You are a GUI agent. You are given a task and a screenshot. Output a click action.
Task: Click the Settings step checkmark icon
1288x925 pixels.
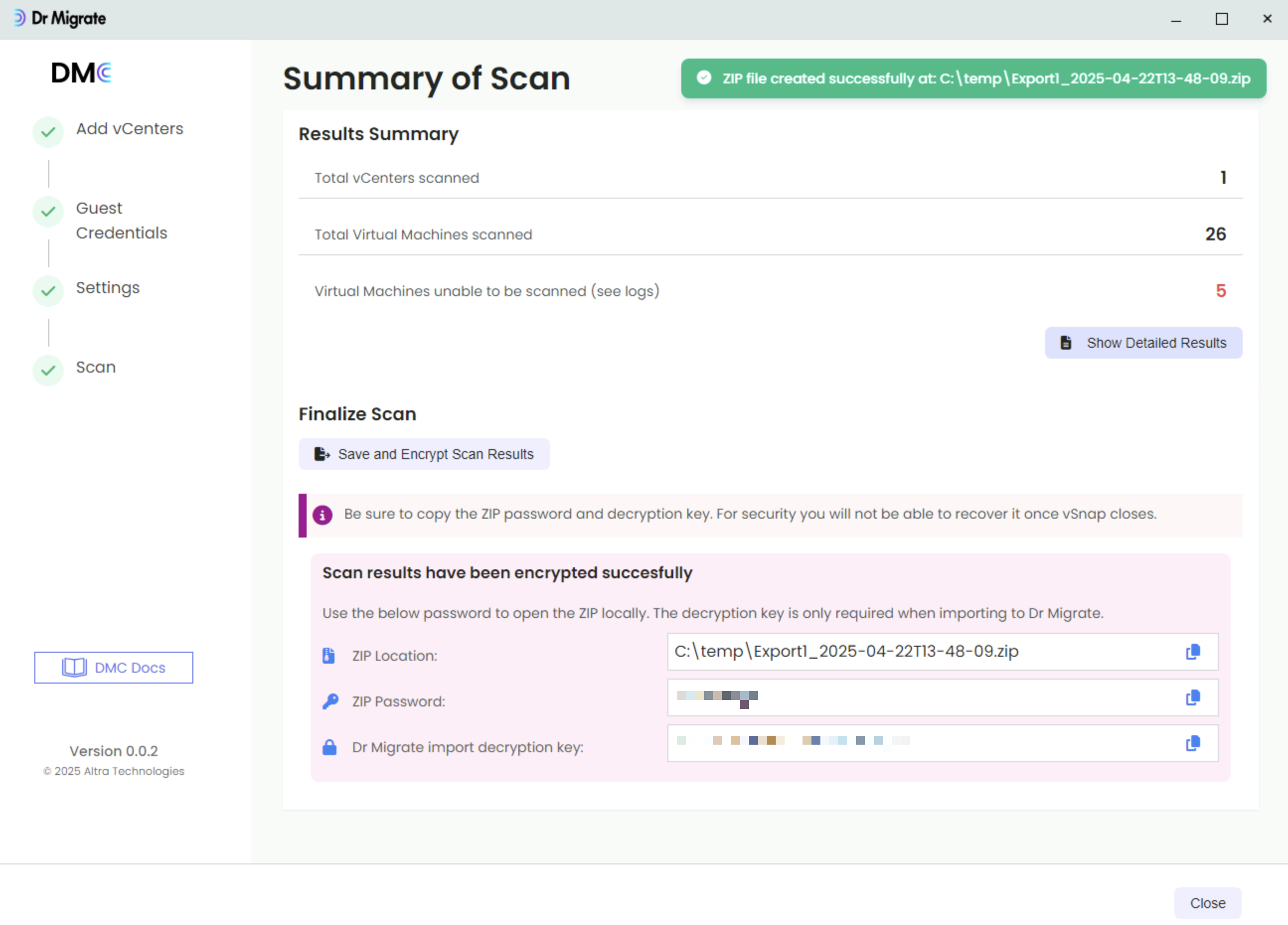(48, 291)
